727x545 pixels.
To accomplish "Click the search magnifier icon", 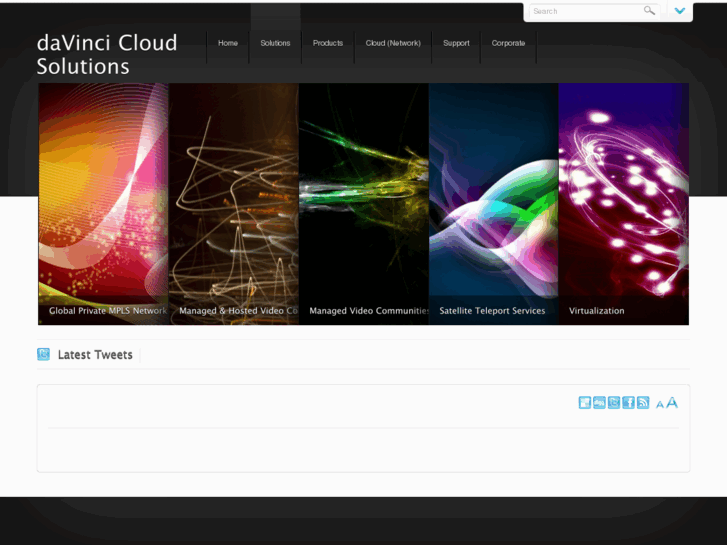I will (x=650, y=11).
